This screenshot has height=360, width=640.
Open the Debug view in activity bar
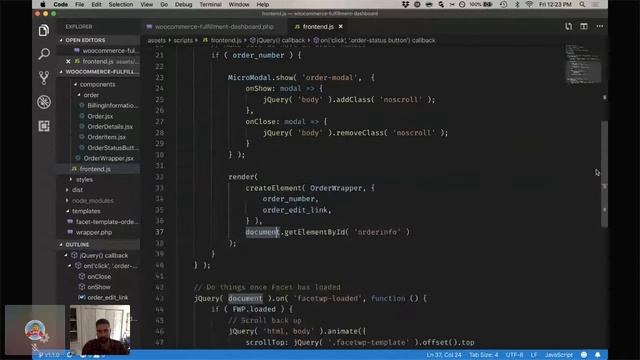[x=44, y=102]
